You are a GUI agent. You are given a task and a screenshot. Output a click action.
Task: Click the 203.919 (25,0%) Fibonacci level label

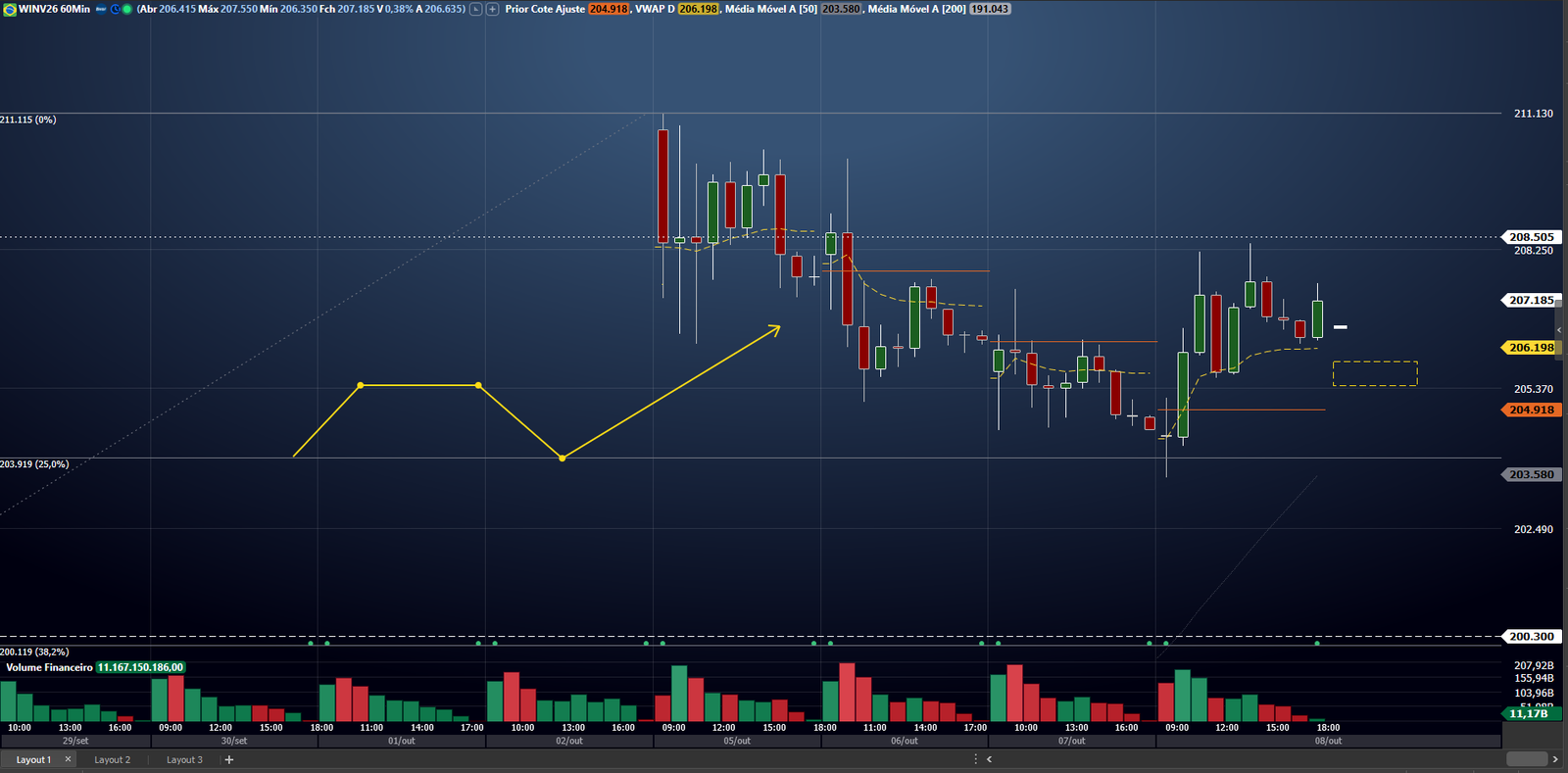coord(34,464)
